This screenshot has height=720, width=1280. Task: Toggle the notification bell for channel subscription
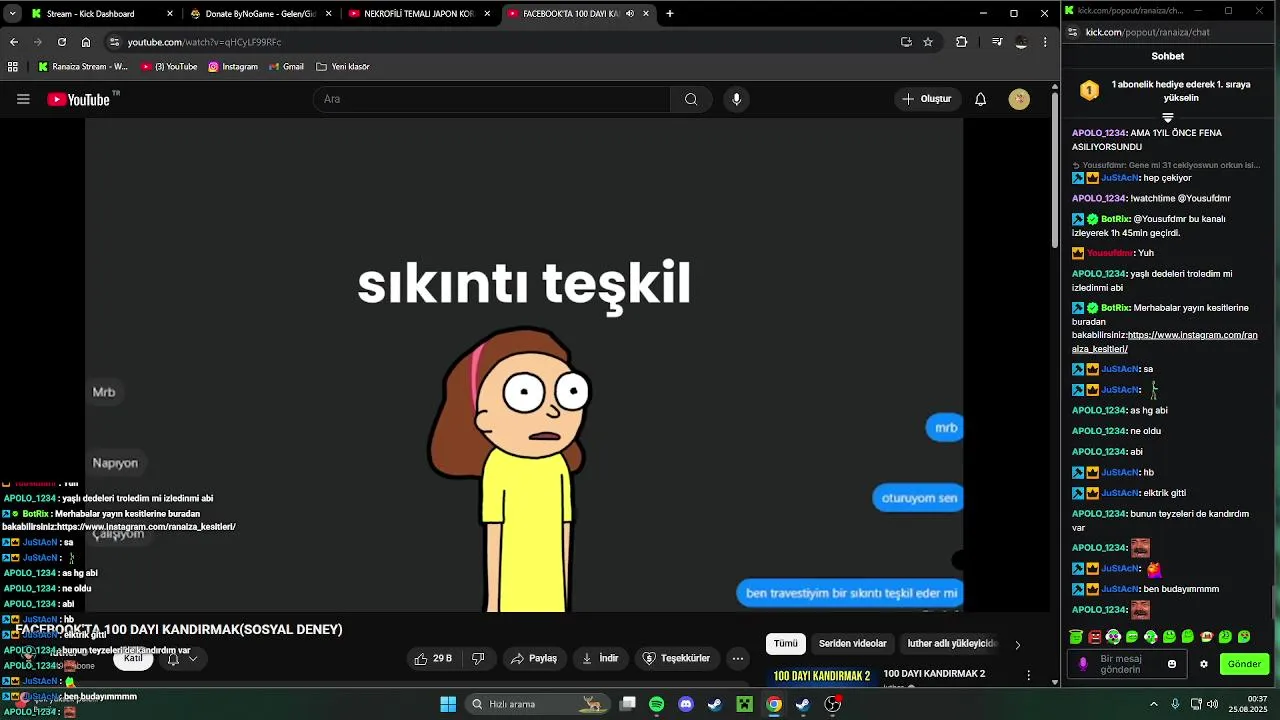pos(173,659)
